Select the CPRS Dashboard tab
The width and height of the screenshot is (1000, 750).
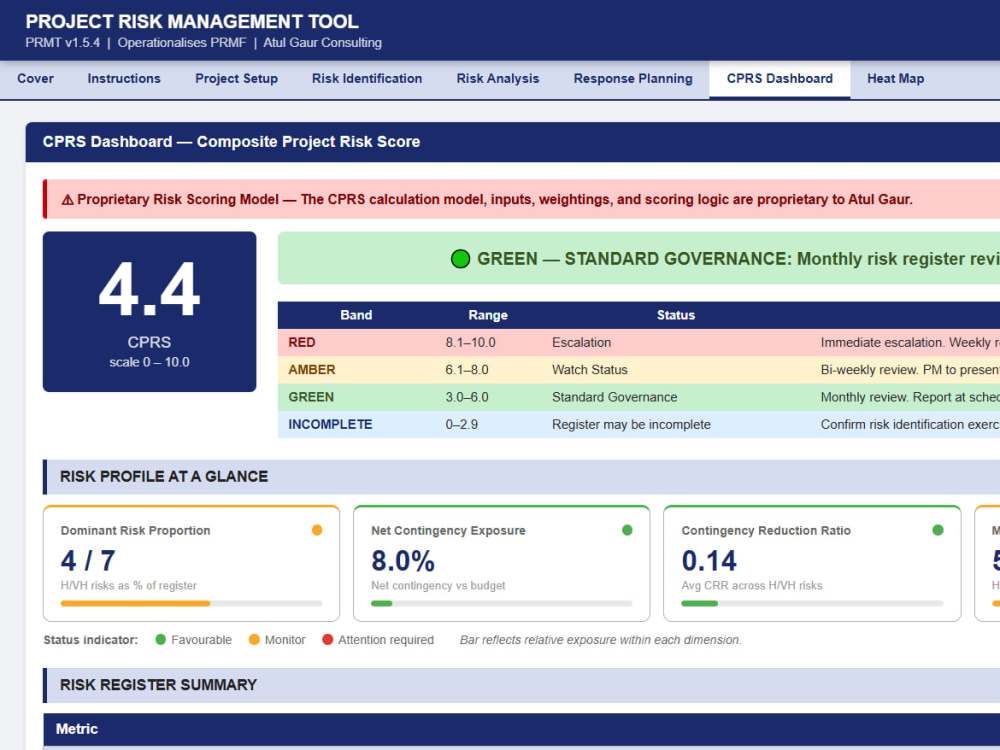tap(779, 79)
